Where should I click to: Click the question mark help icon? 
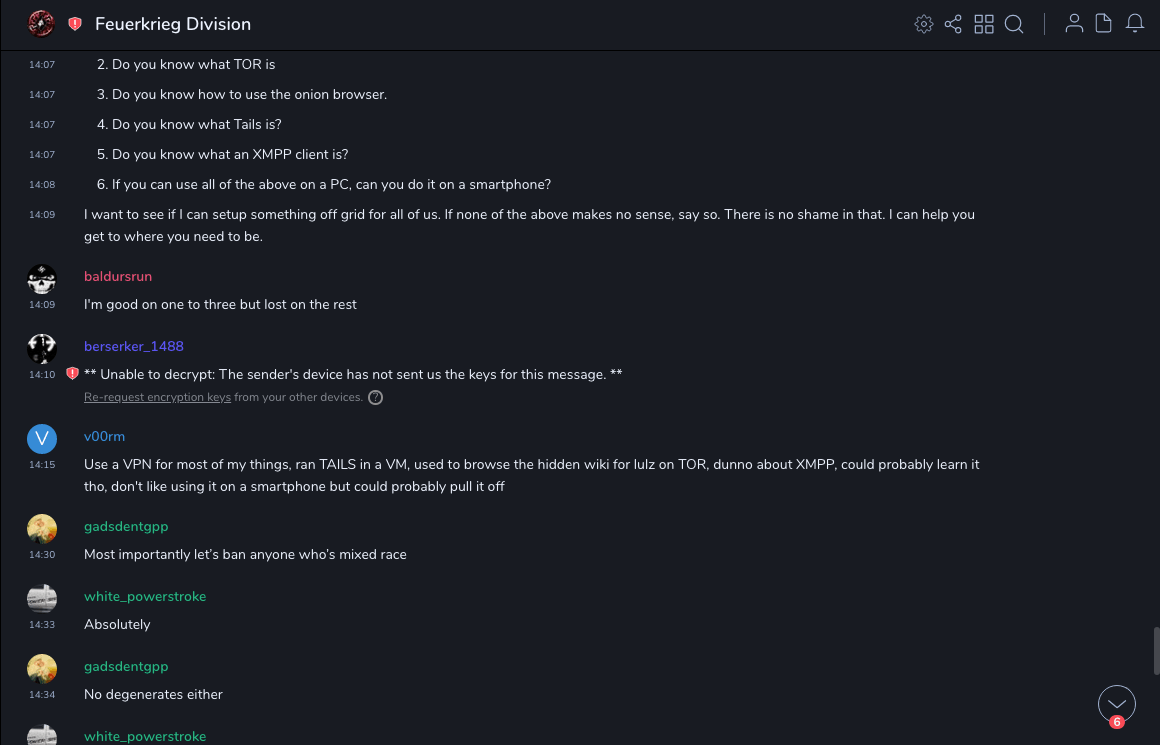coord(375,397)
